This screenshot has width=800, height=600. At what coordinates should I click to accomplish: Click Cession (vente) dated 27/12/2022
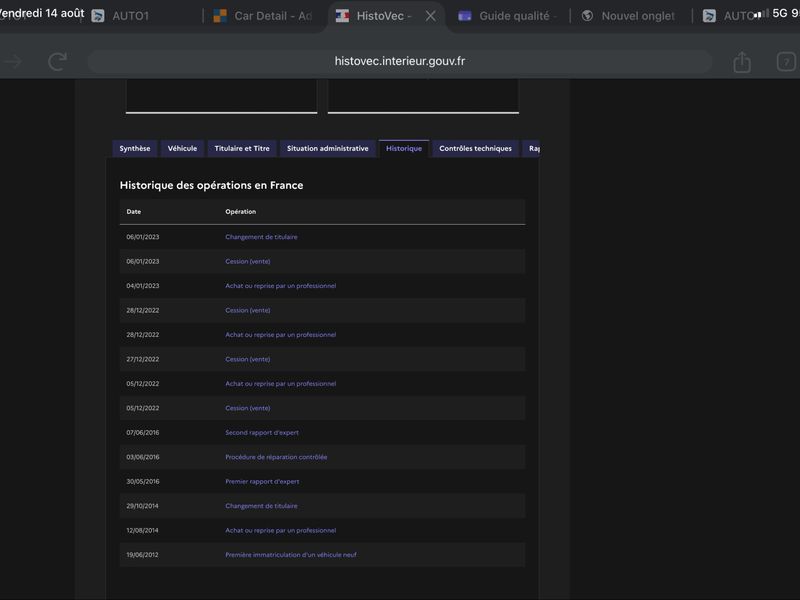[247, 359]
